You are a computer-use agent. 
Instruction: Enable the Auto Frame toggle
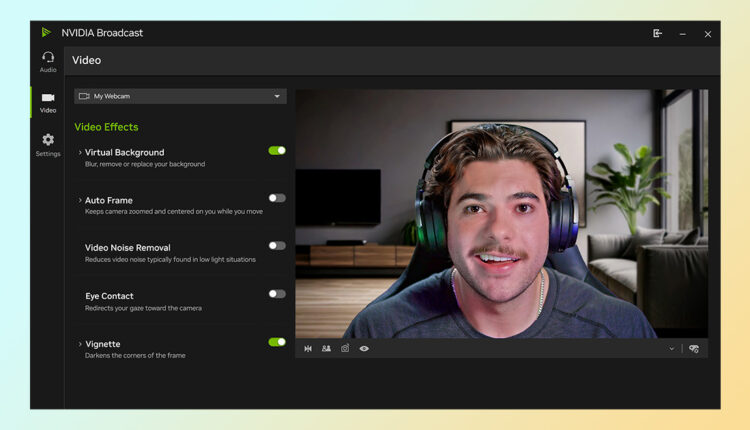click(277, 198)
